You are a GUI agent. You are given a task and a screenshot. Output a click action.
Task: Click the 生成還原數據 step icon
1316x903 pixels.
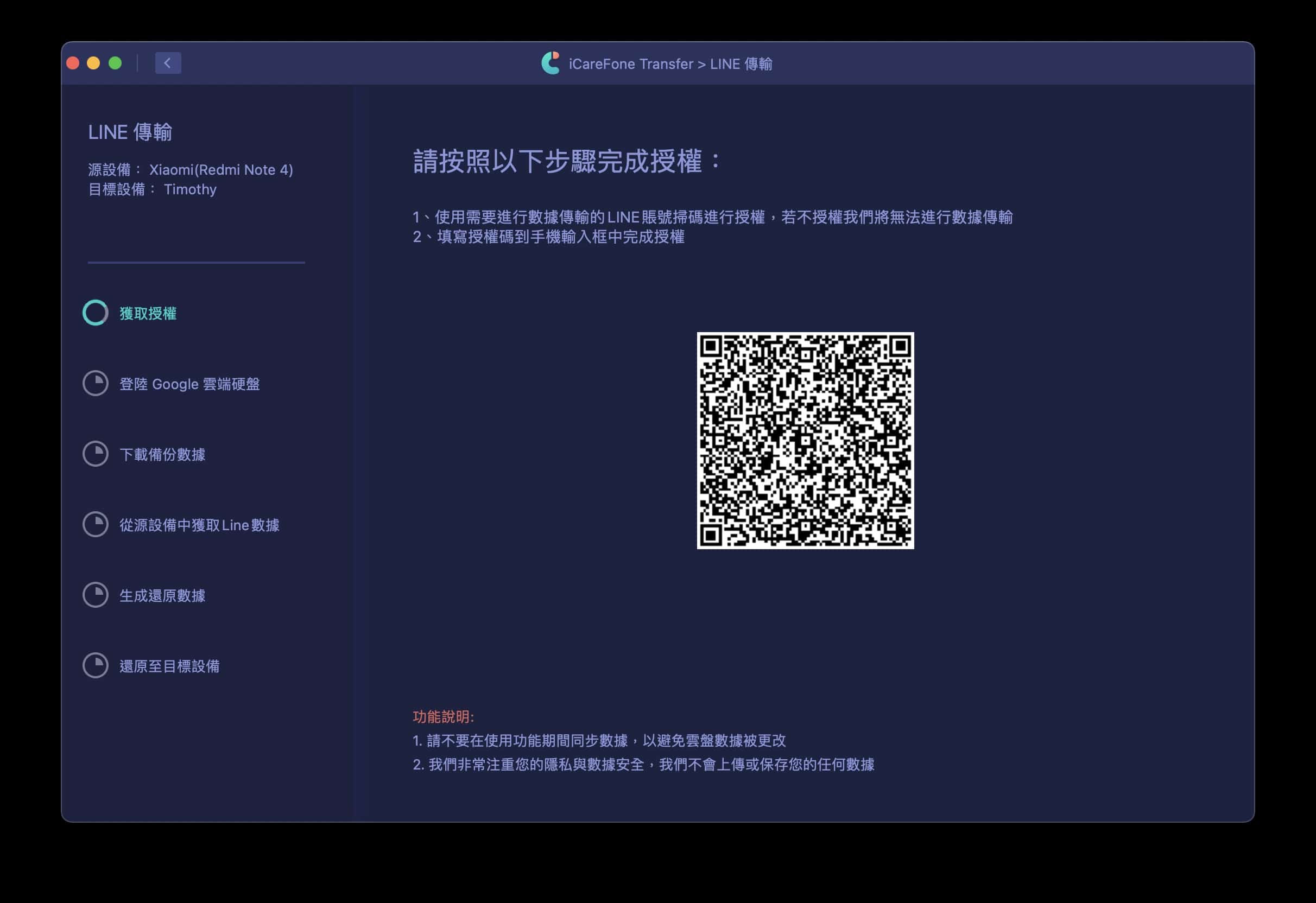click(x=95, y=595)
